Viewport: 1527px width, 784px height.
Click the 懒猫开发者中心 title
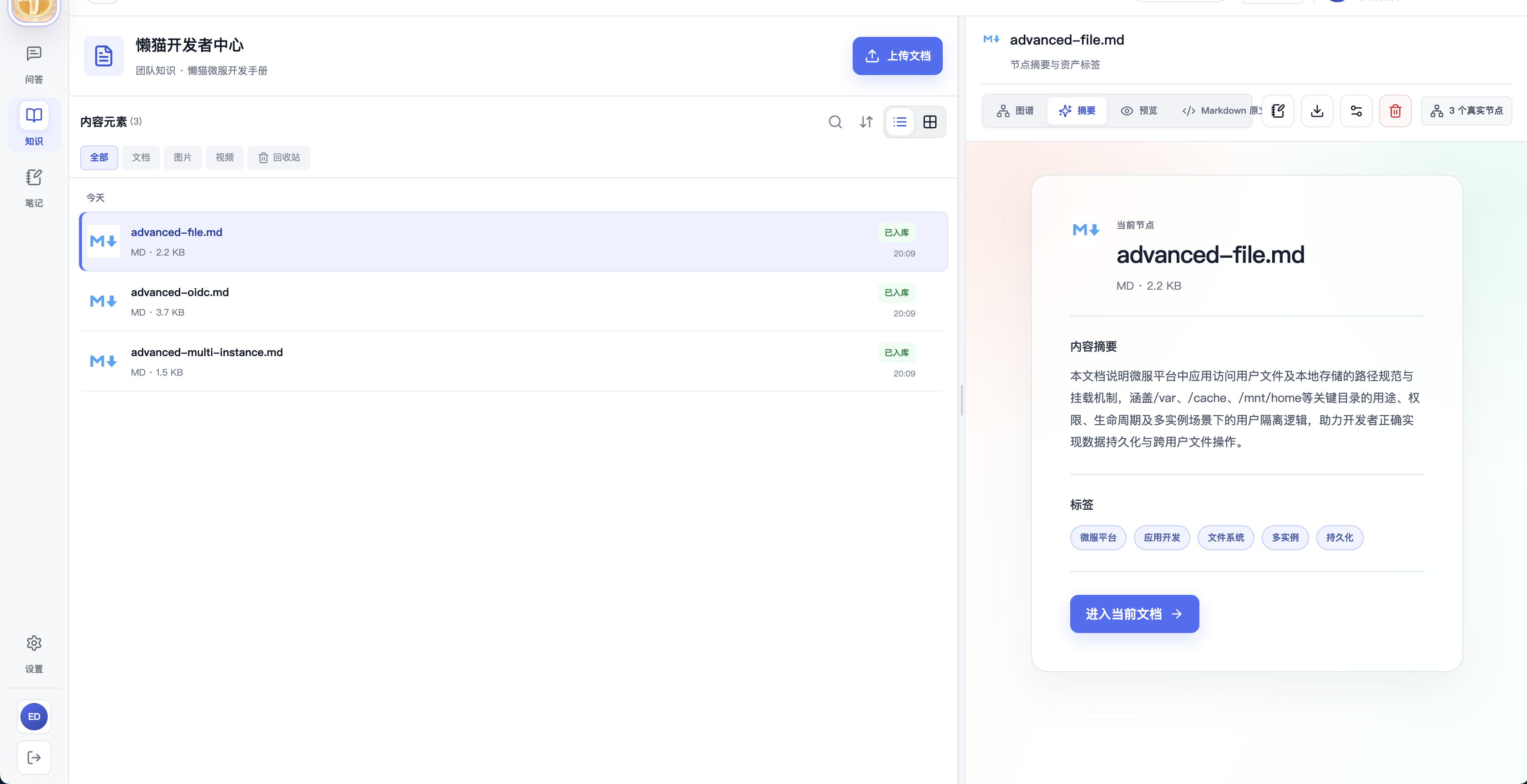click(190, 45)
